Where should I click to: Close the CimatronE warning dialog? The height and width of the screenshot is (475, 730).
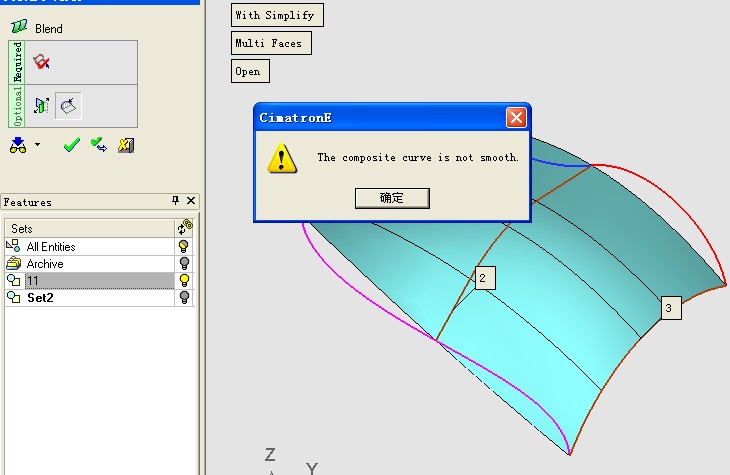[516, 117]
